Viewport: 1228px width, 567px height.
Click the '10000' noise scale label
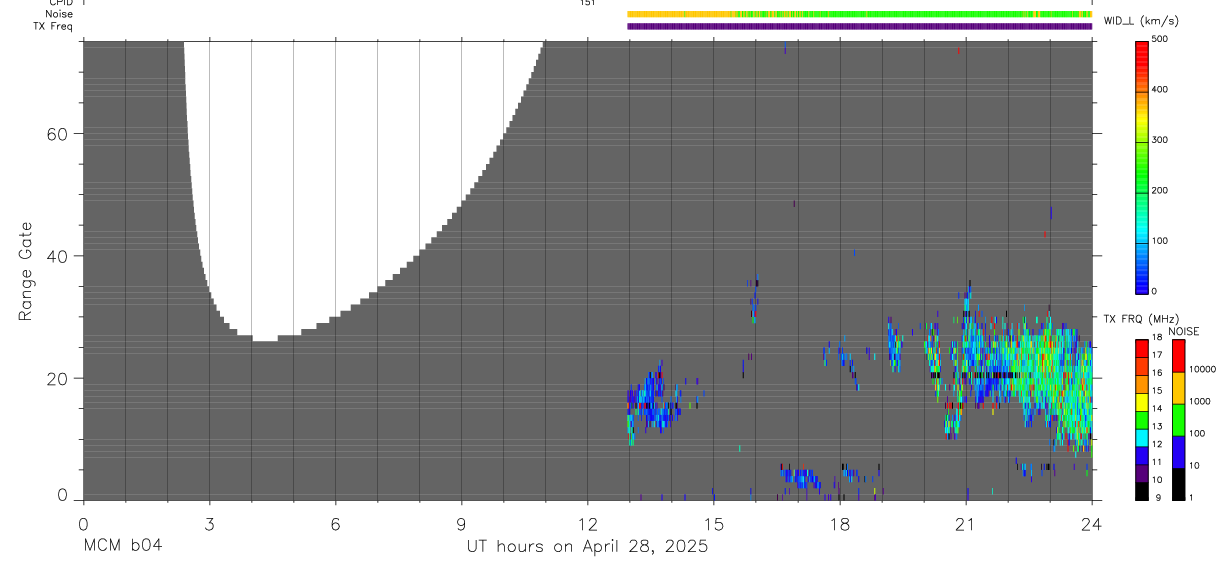(x=1202, y=369)
